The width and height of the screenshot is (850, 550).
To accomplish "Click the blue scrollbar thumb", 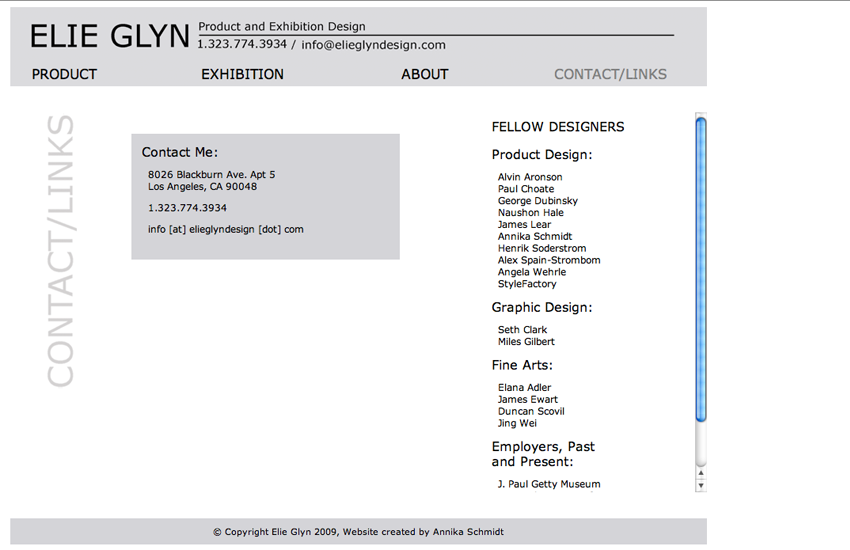I will click(x=701, y=268).
